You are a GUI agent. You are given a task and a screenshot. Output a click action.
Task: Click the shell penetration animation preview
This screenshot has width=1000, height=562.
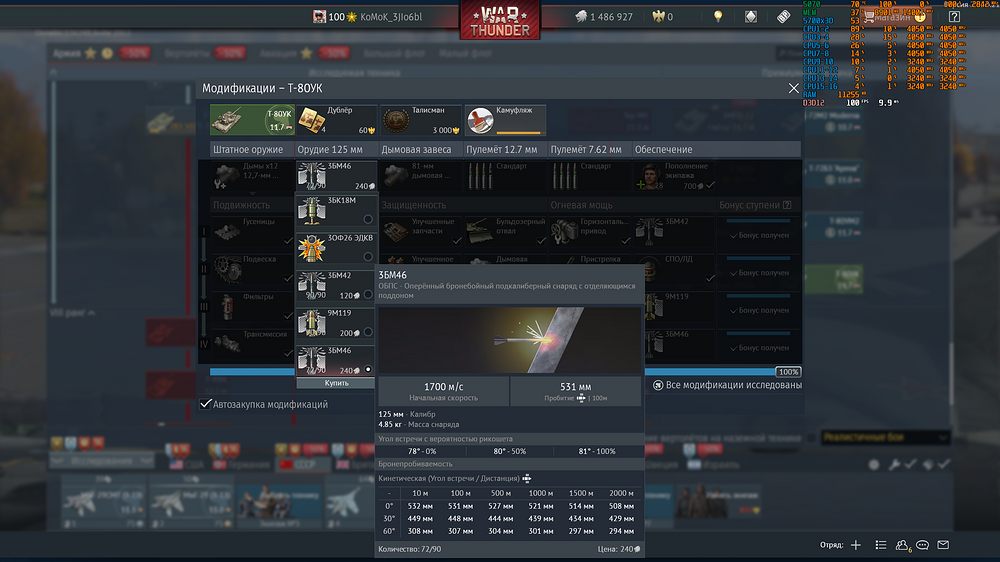[x=510, y=340]
